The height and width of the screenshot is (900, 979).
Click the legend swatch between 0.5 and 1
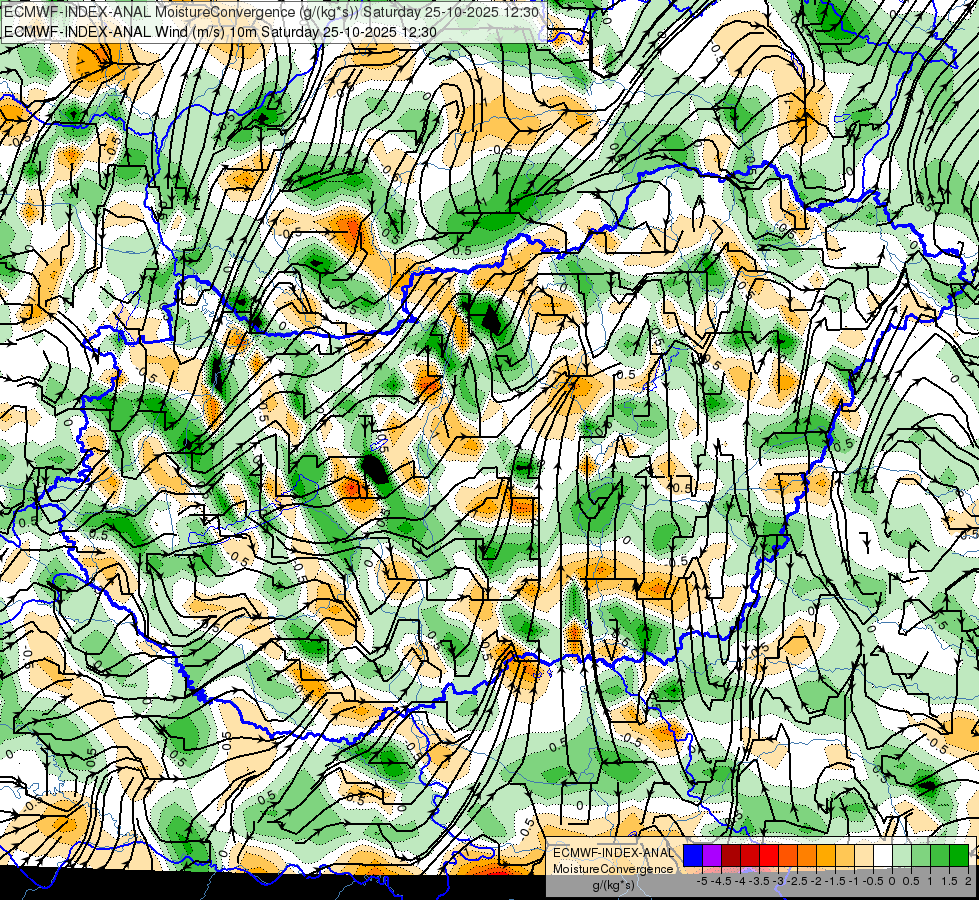tap(921, 856)
